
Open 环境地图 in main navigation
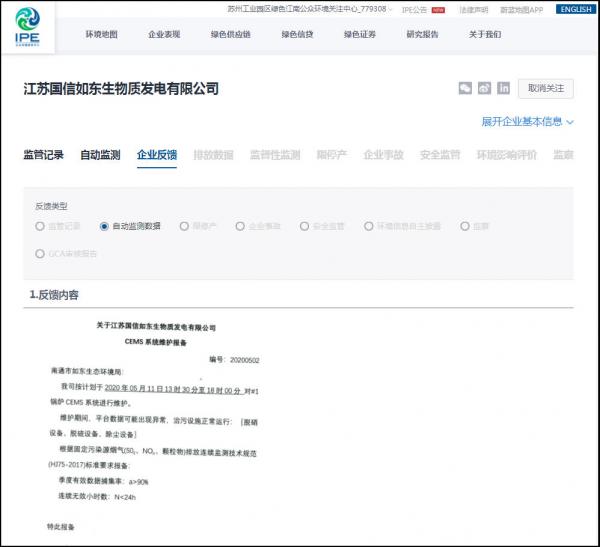point(101,34)
